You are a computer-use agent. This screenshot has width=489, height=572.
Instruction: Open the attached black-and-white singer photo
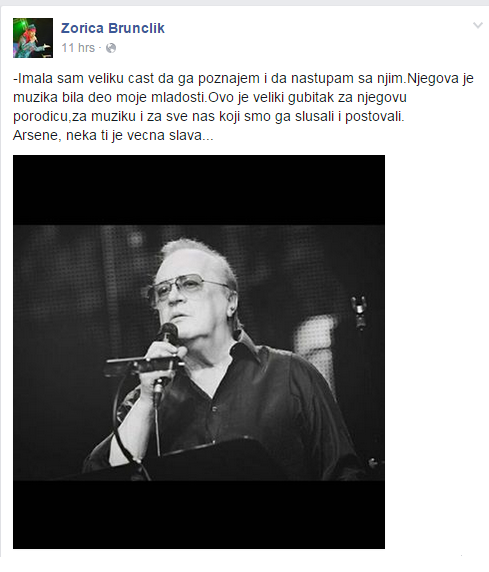[199, 352]
